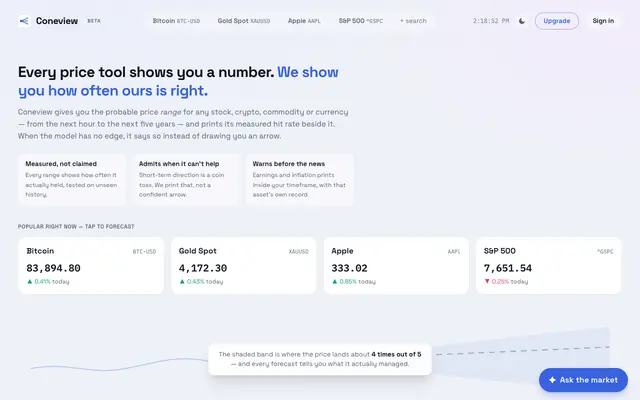
Task: Click the Sign in link
Action: (603, 21)
